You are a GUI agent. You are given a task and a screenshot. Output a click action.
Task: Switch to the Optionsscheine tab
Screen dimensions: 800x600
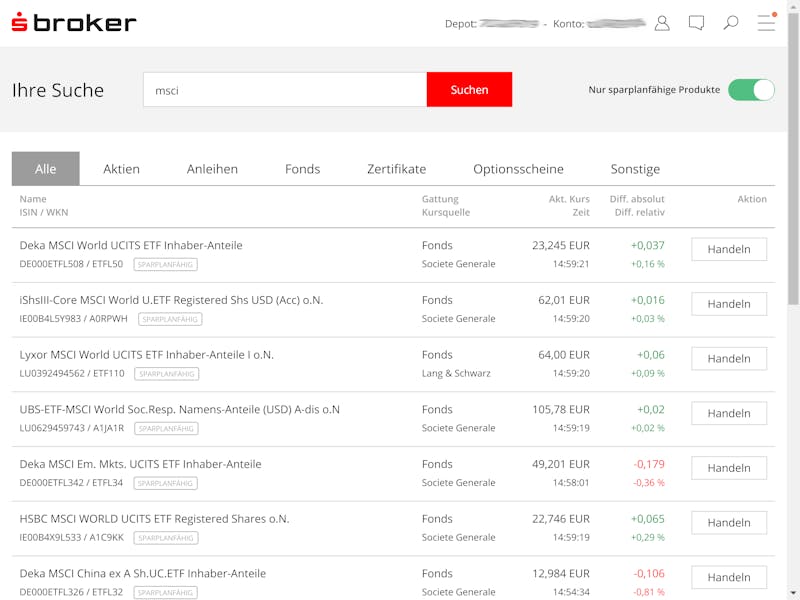tap(518, 169)
